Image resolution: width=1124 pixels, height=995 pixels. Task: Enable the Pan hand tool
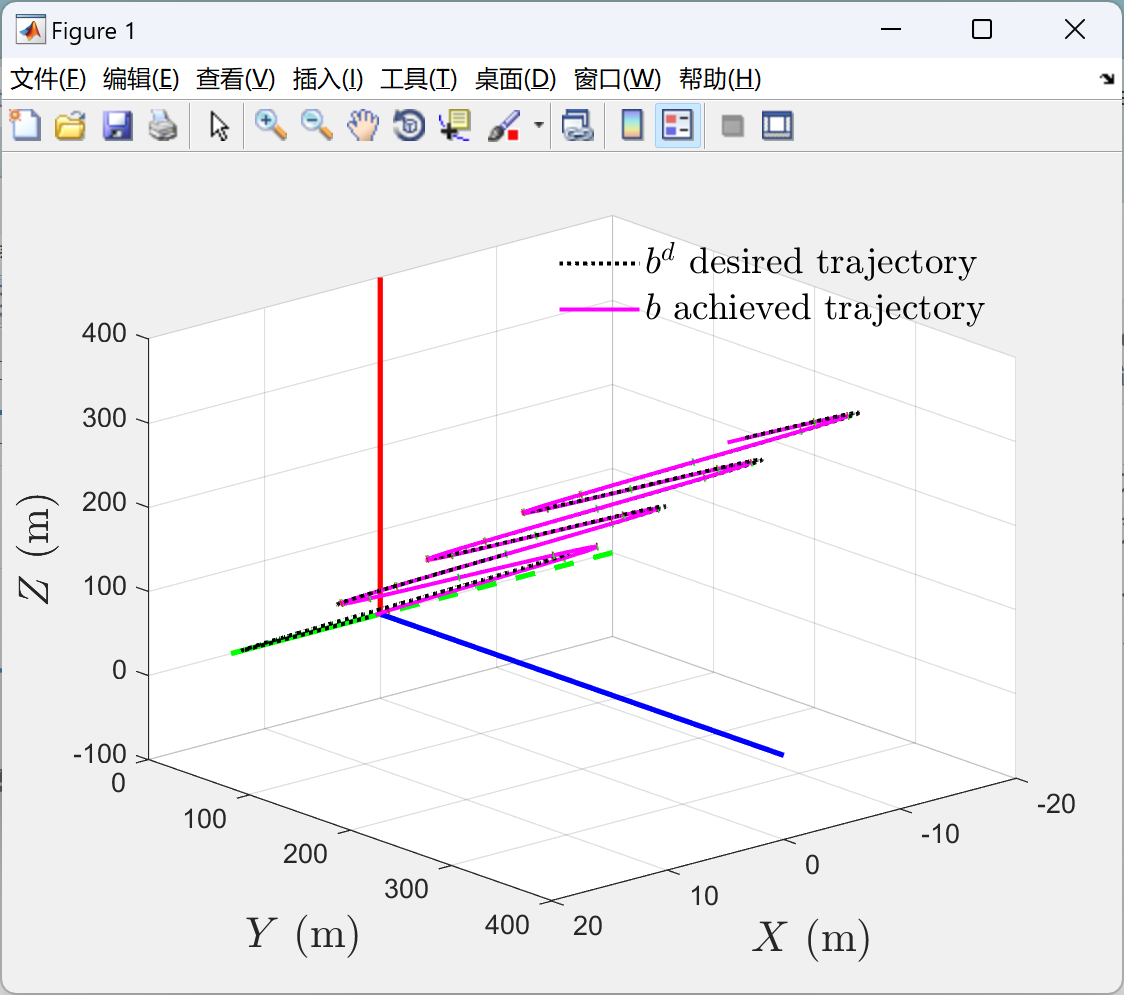pyautogui.click(x=363, y=125)
